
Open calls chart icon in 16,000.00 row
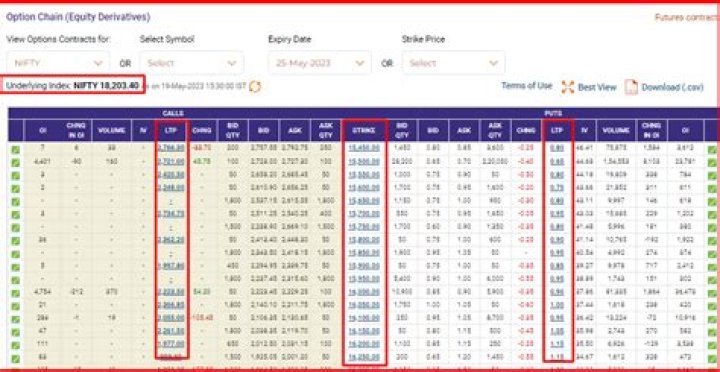(x=16, y=293)
